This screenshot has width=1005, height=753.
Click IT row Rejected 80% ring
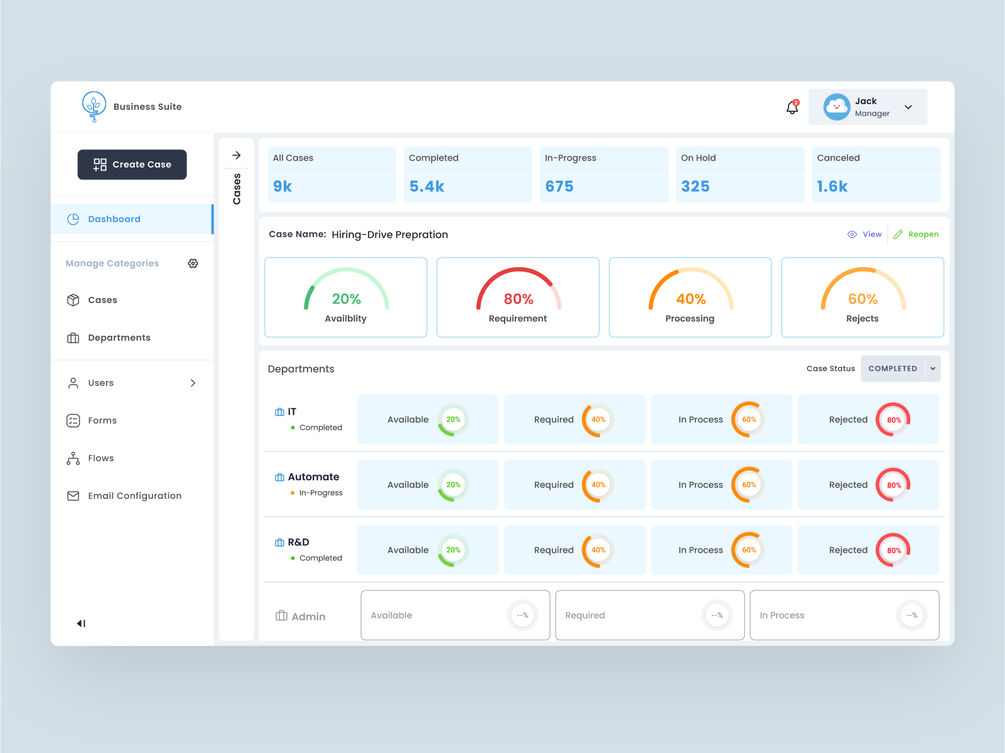(893, 420)
